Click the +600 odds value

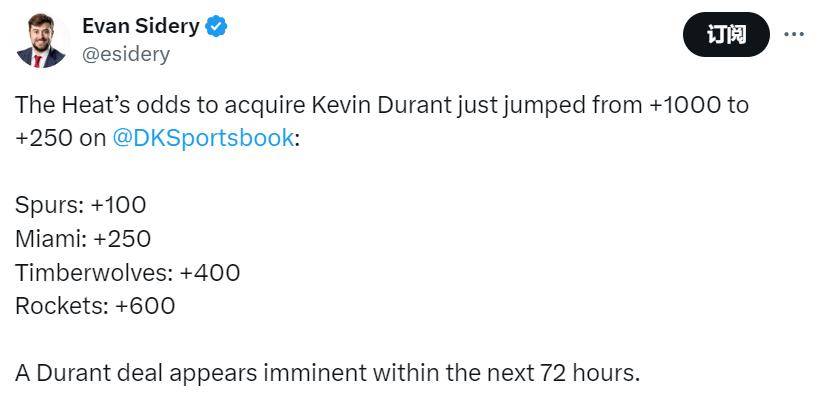[145, 306]
